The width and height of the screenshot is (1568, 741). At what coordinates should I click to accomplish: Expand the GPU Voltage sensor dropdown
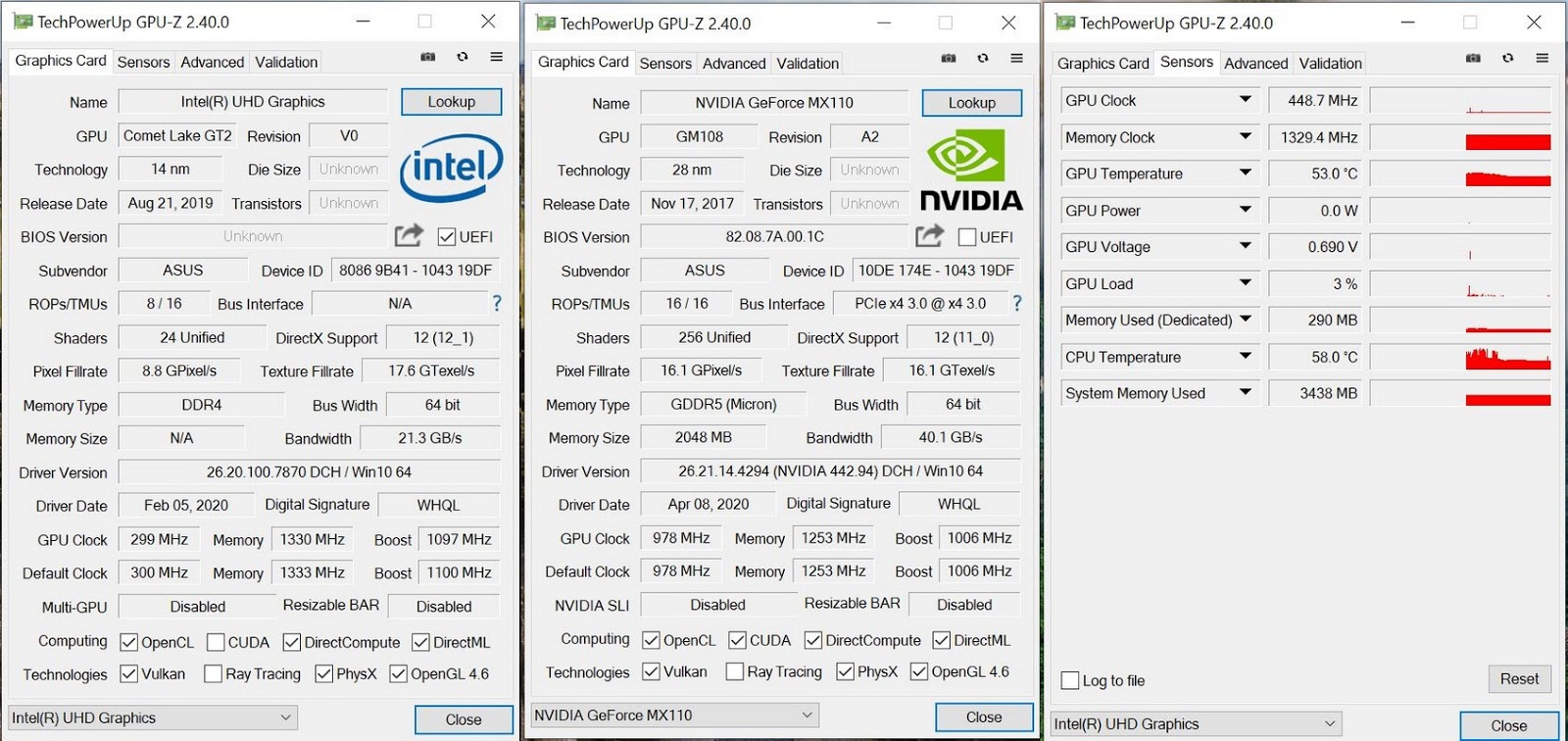tap(1246, 245)
